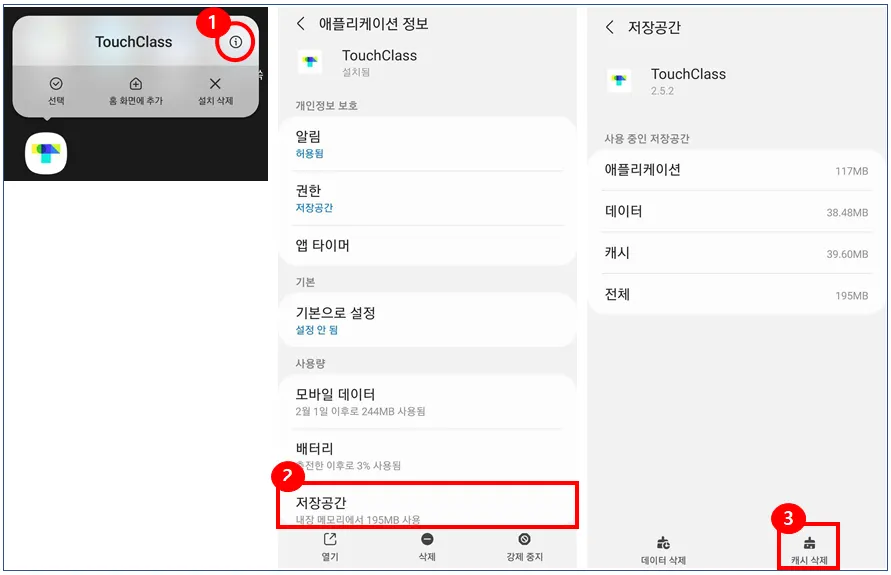Viewport: 891px width, 575px height.
Task: Click the 데이터 삭제 button label
Action: pyautogui.click(x=663, y=560)
